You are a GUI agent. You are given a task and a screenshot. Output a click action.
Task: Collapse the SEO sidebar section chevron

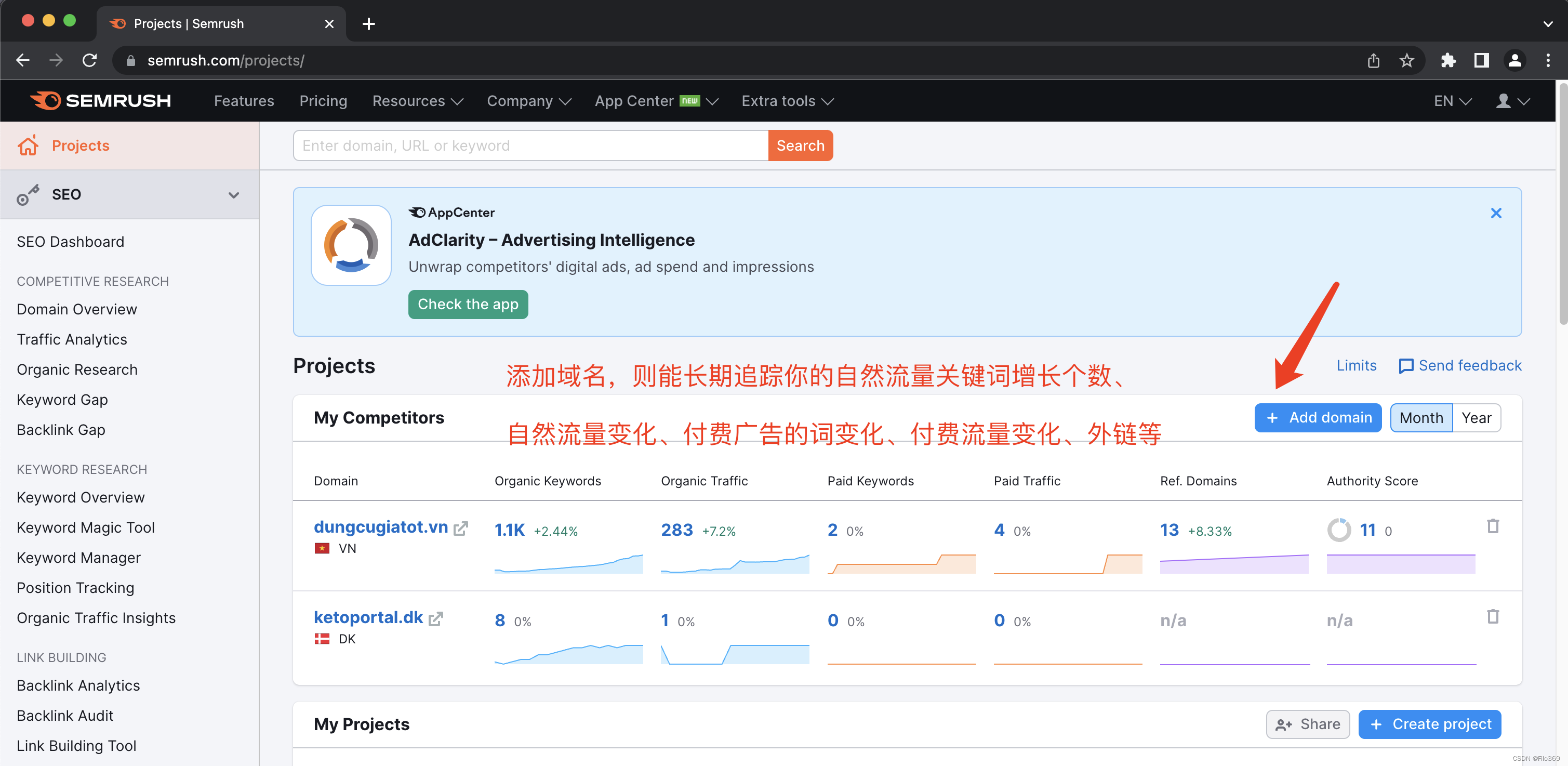233,195
